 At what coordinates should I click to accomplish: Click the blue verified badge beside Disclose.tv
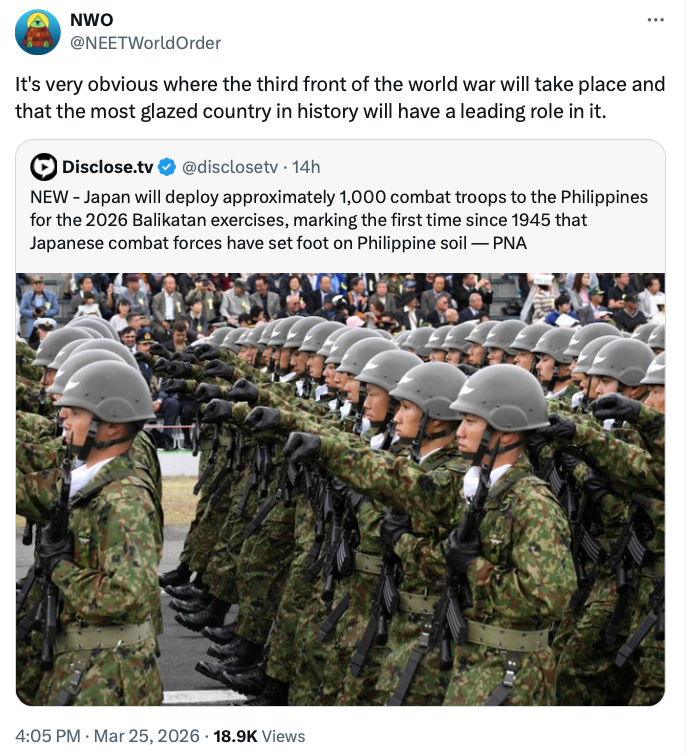point(167,167)
